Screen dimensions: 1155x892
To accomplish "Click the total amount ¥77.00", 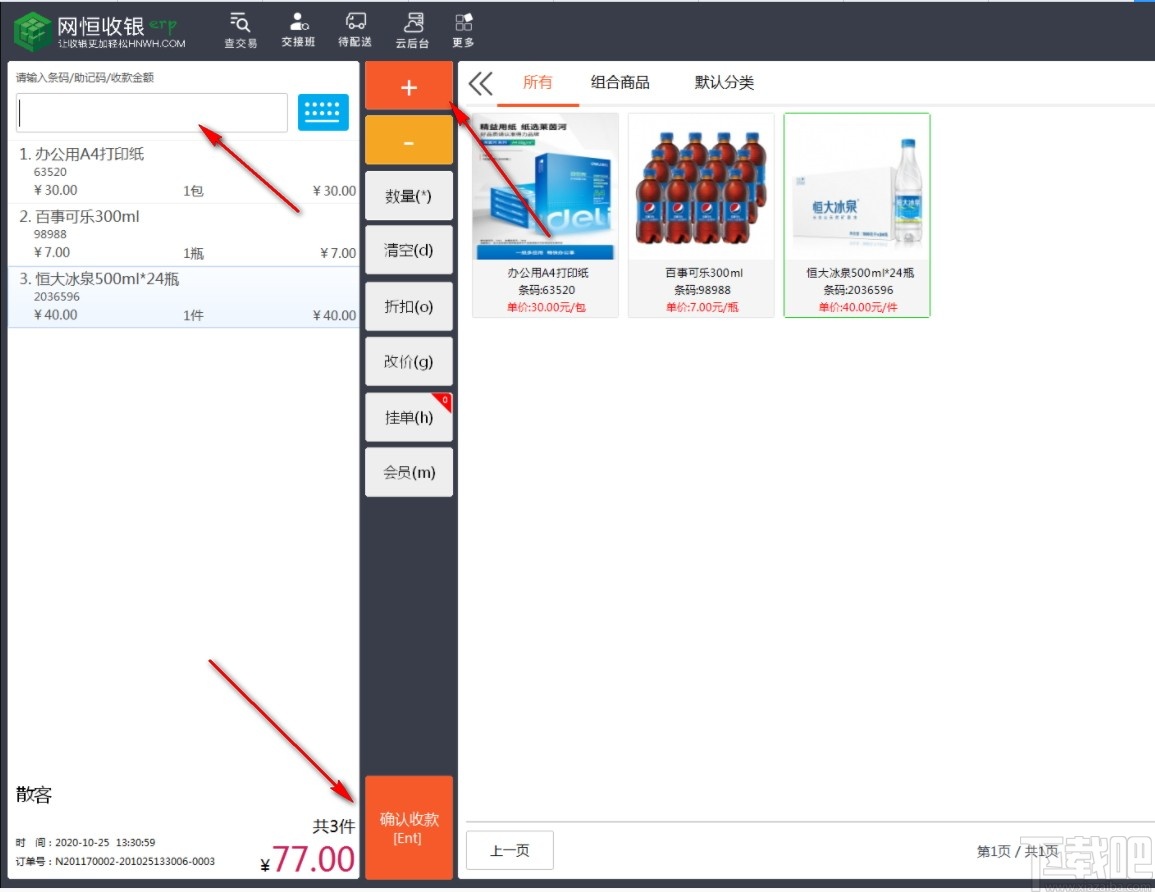I will 308,860.
